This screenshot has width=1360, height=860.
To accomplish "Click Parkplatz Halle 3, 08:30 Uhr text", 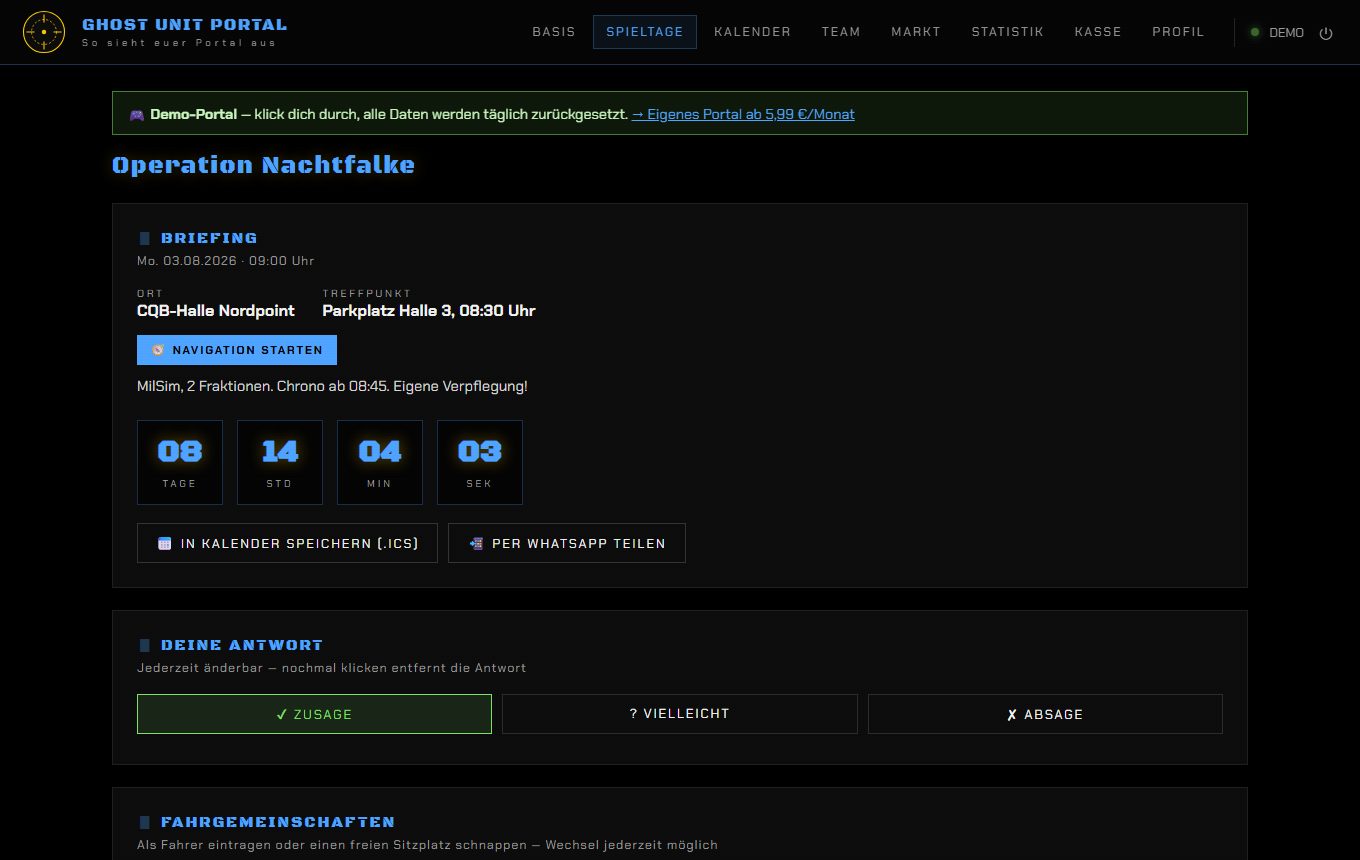I will click(429, 311).
